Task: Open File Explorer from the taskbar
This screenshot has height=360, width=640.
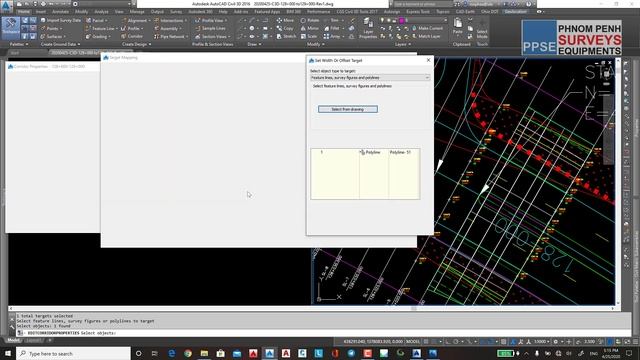Action: point(204,353)
